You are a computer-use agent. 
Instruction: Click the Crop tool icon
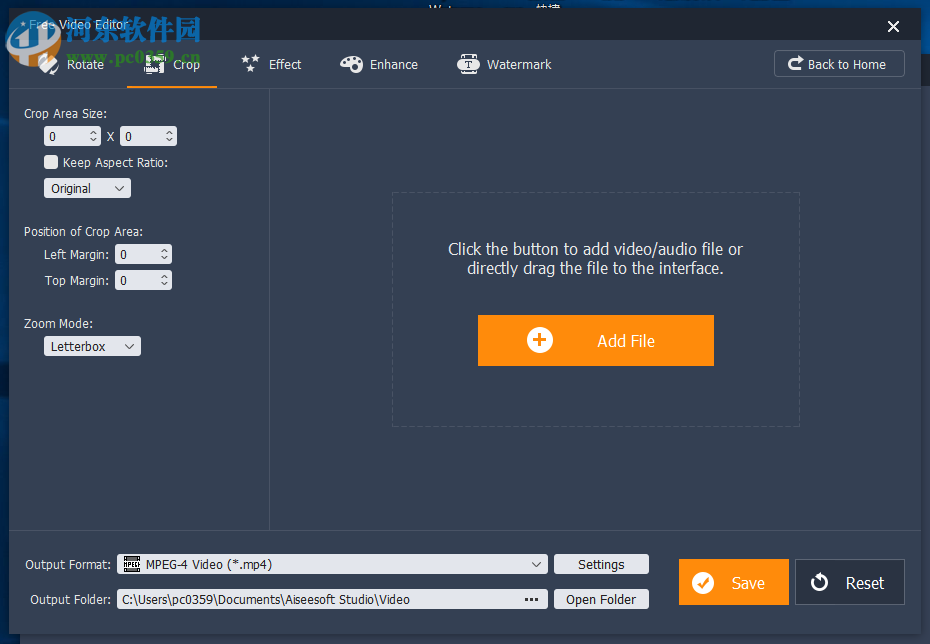point(155,63)
